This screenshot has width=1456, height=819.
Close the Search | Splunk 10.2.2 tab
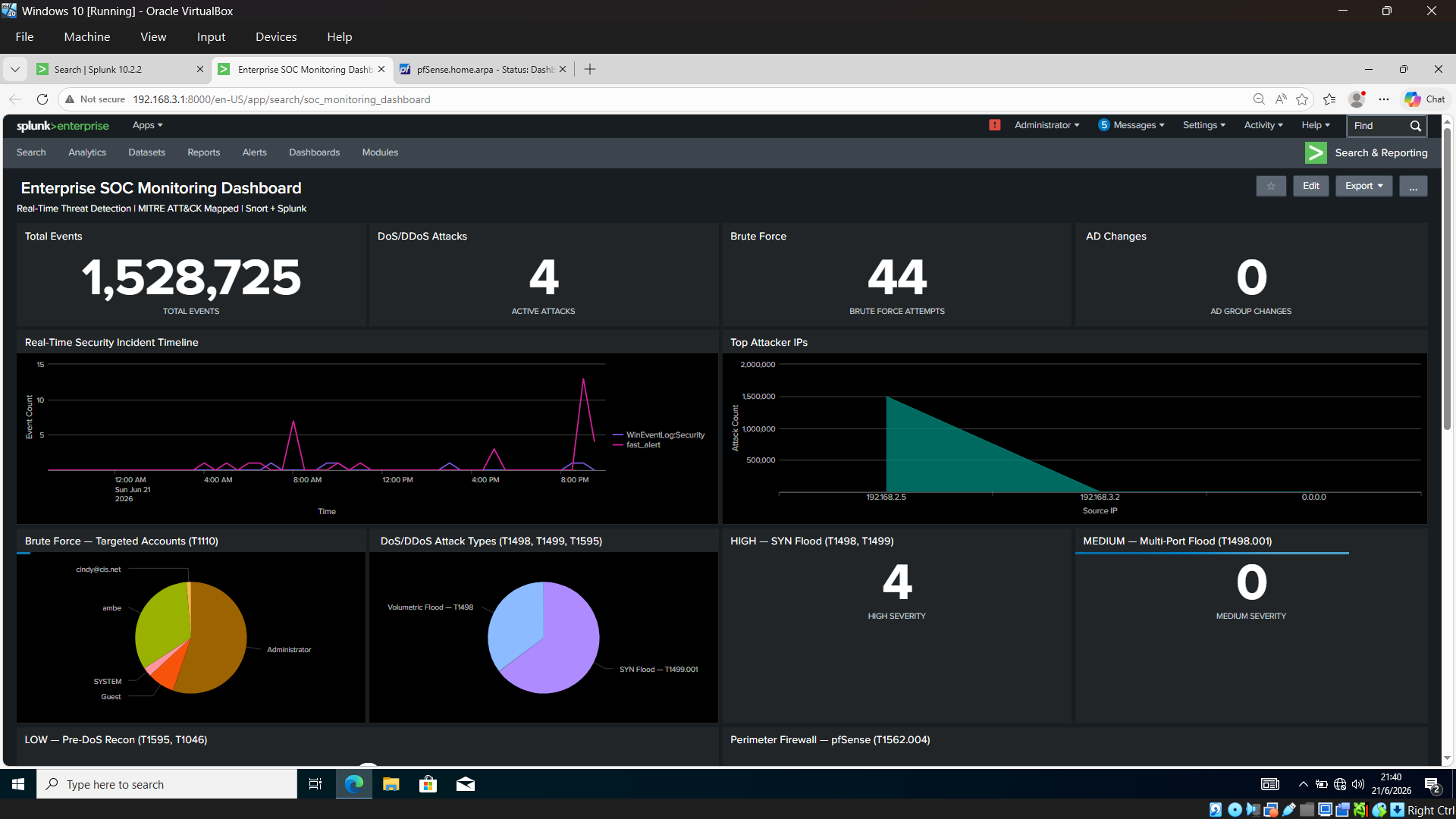200,69
